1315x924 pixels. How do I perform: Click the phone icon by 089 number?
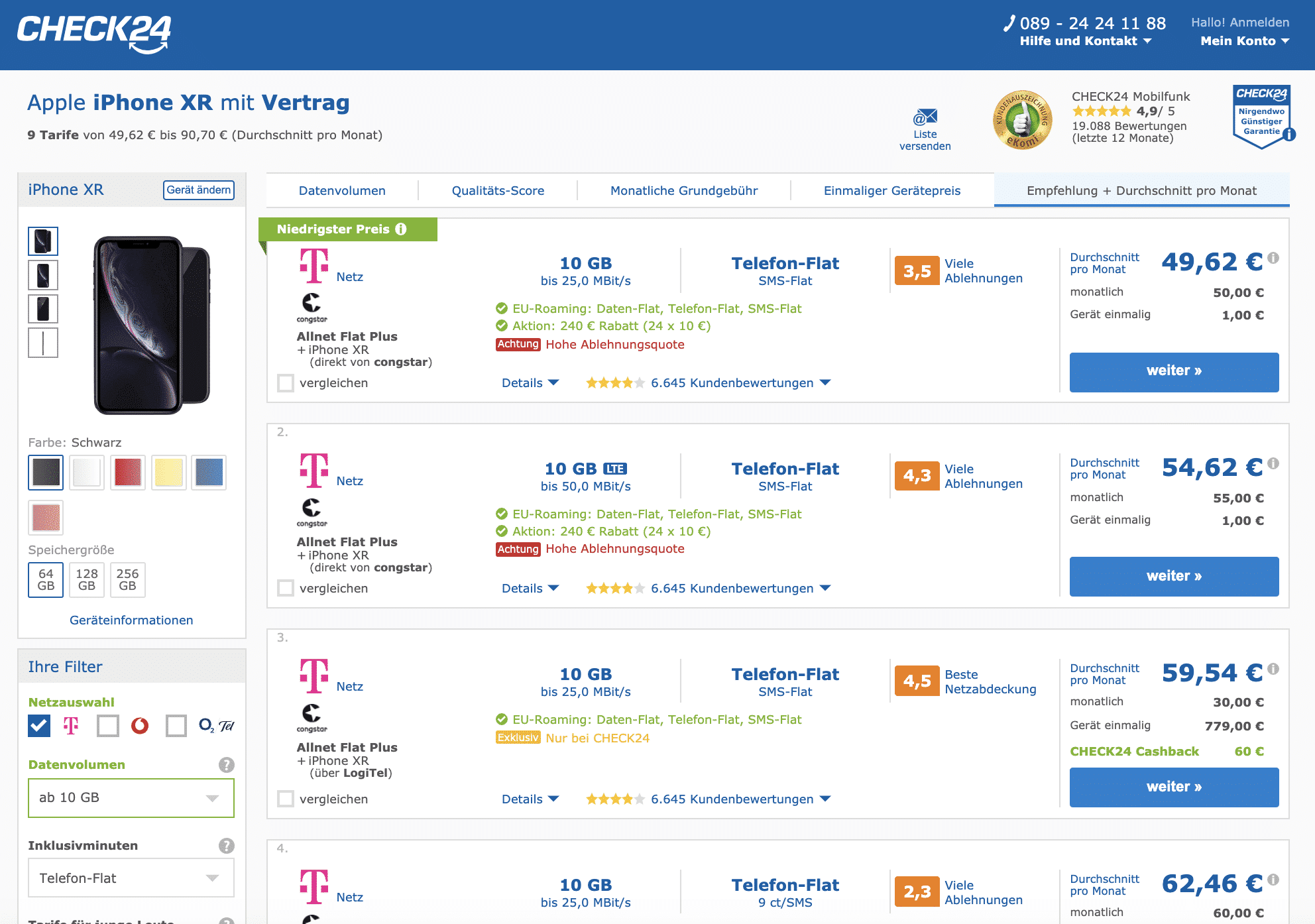pyautogui.click(x=1009, y=24)
